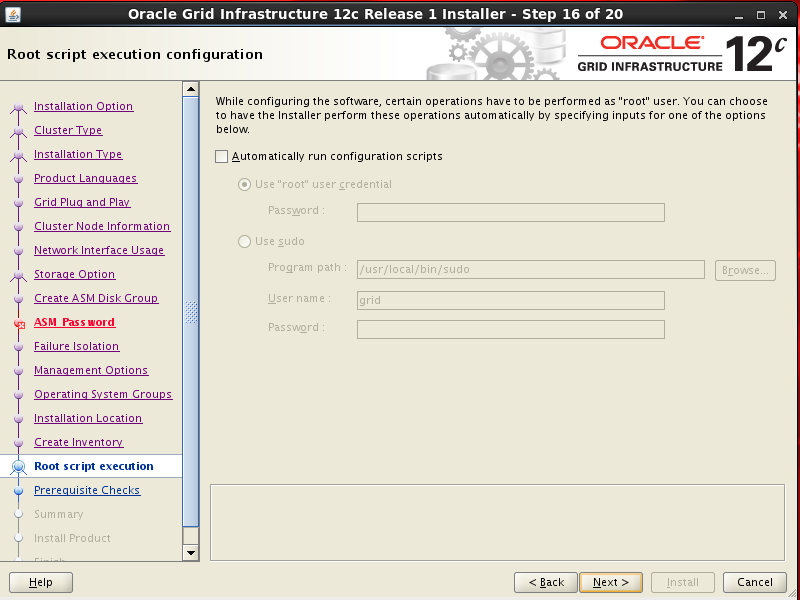
Task: Click the Install Product step label
Action: coord(72,538)
